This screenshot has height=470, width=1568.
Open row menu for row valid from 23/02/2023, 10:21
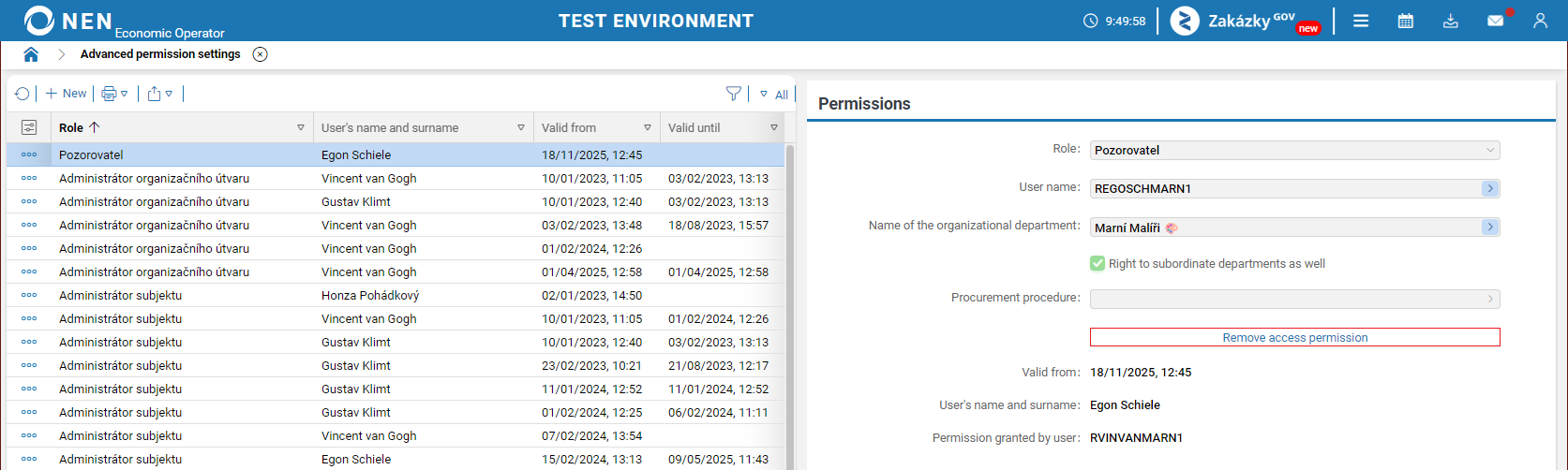tap(29, 365)
